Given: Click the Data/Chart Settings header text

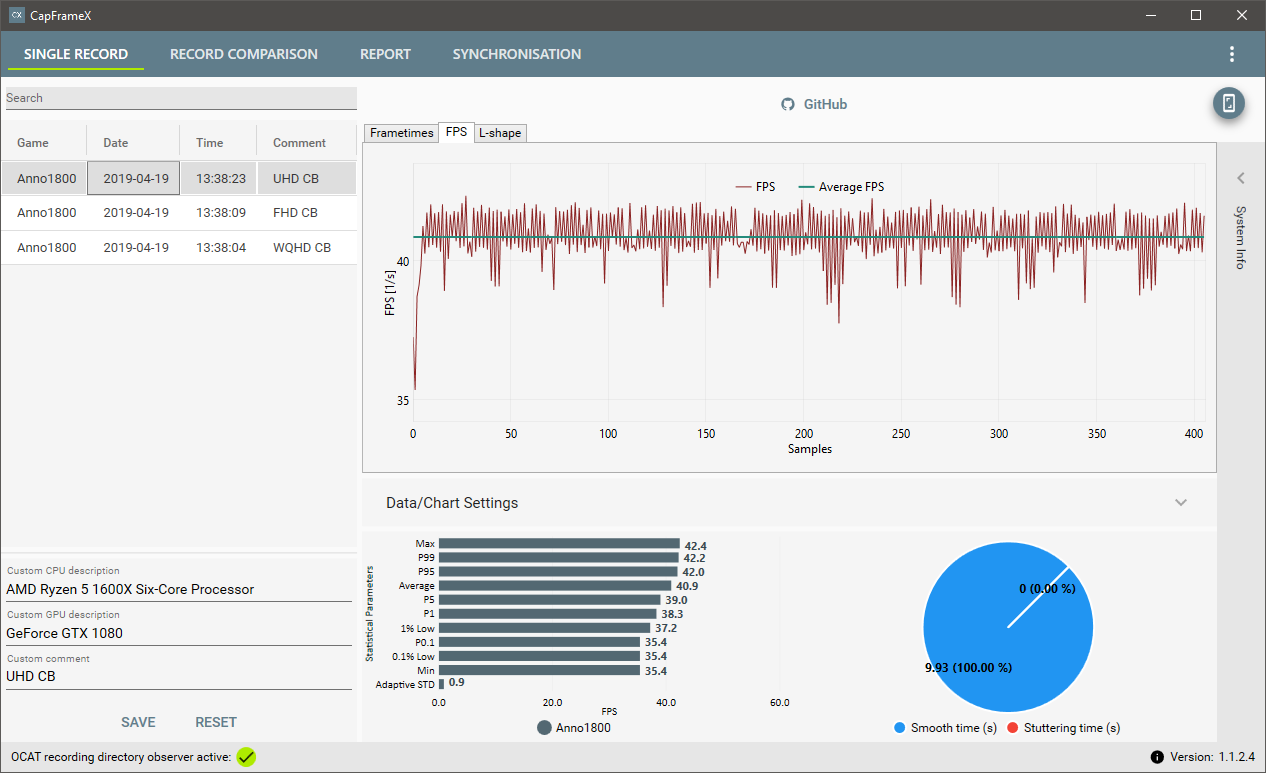Looking at the screenshot, I should coord(452,503).
